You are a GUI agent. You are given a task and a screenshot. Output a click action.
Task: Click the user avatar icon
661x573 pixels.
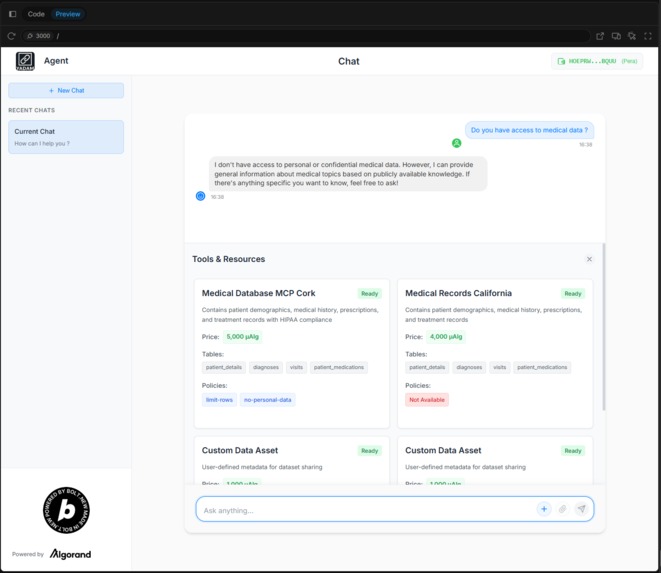457,143
